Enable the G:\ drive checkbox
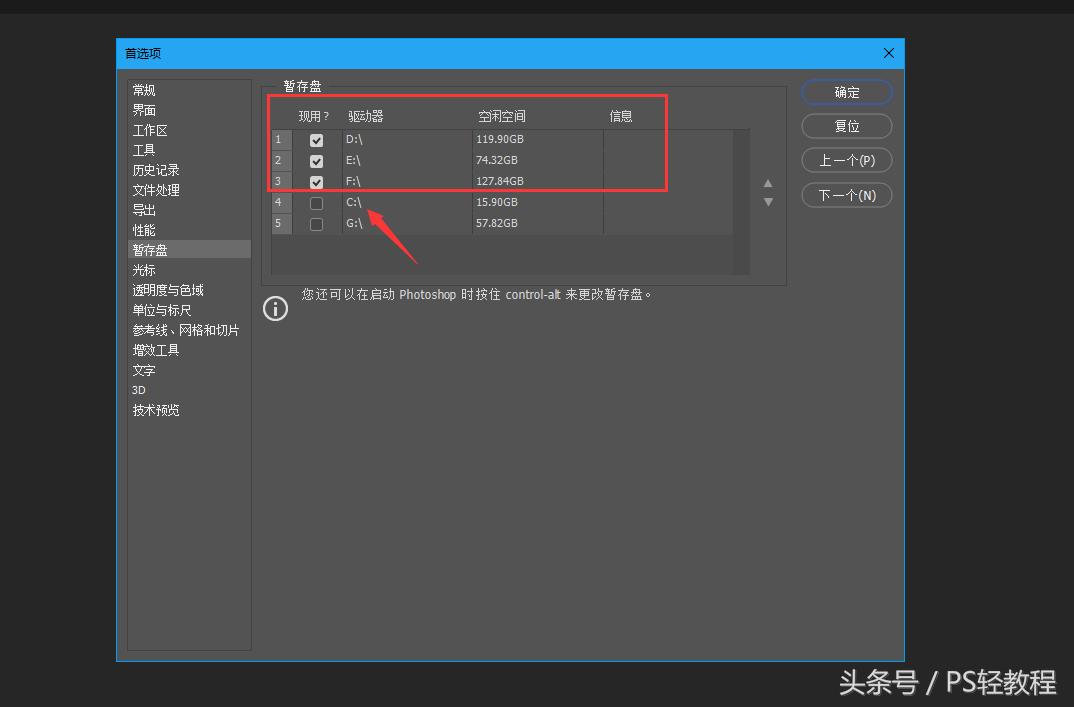Screen dimensions: 1074x707 click(317, 222)
